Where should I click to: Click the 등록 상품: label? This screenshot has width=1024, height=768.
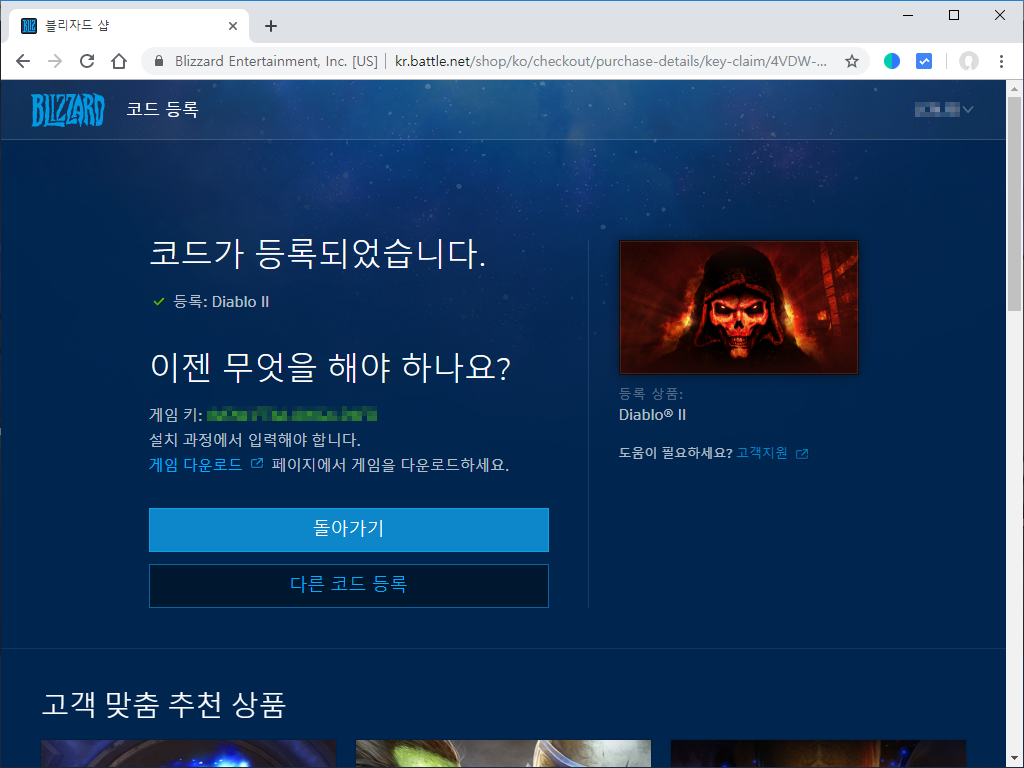(650, 394)
